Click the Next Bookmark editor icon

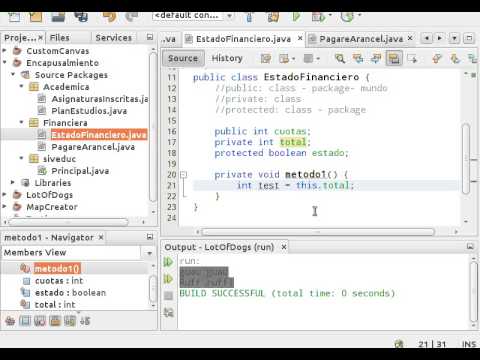click(x=455, y=59)
